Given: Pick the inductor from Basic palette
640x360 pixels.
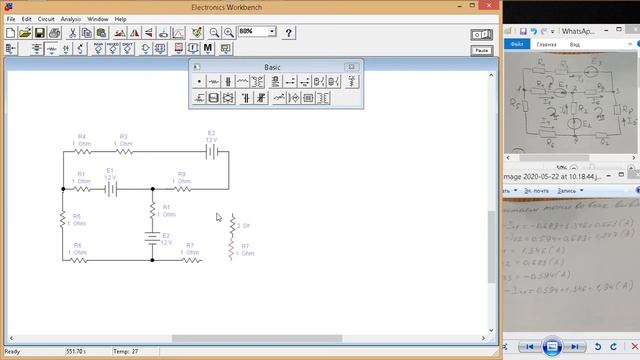Looking at the screenshot, I should coord(242,82).
